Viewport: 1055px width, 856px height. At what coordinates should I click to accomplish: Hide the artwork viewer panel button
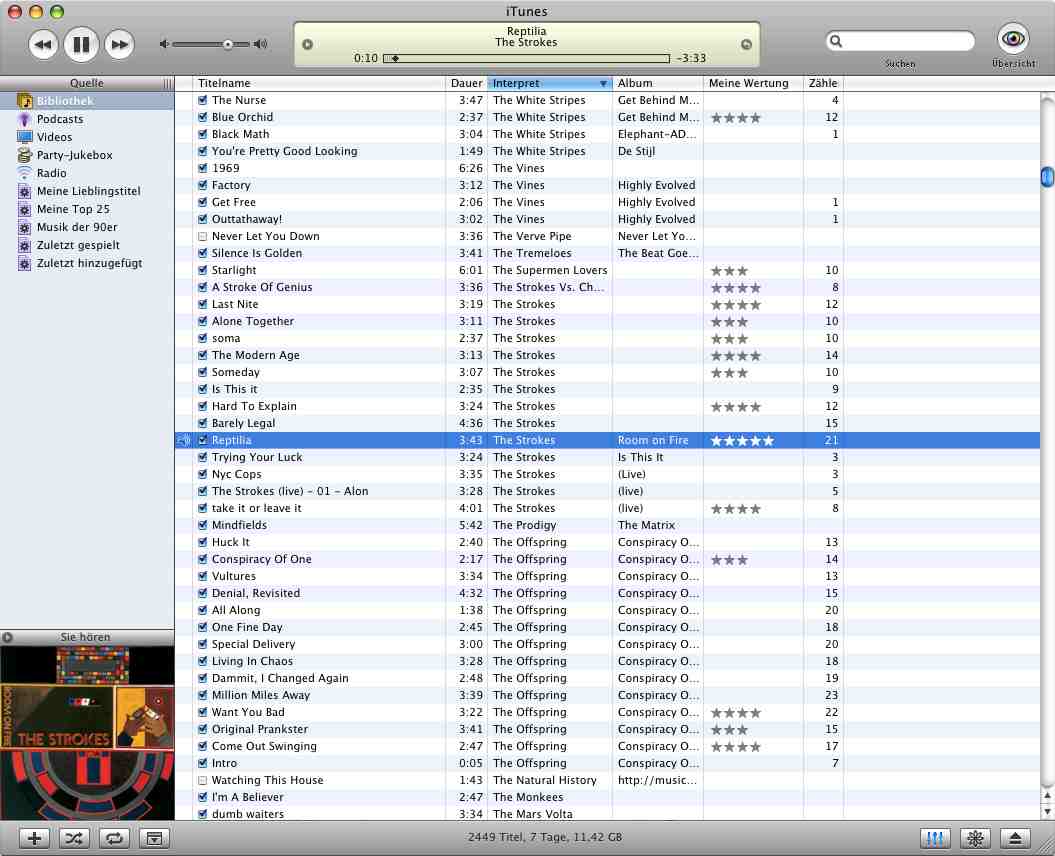coord(154,838)
